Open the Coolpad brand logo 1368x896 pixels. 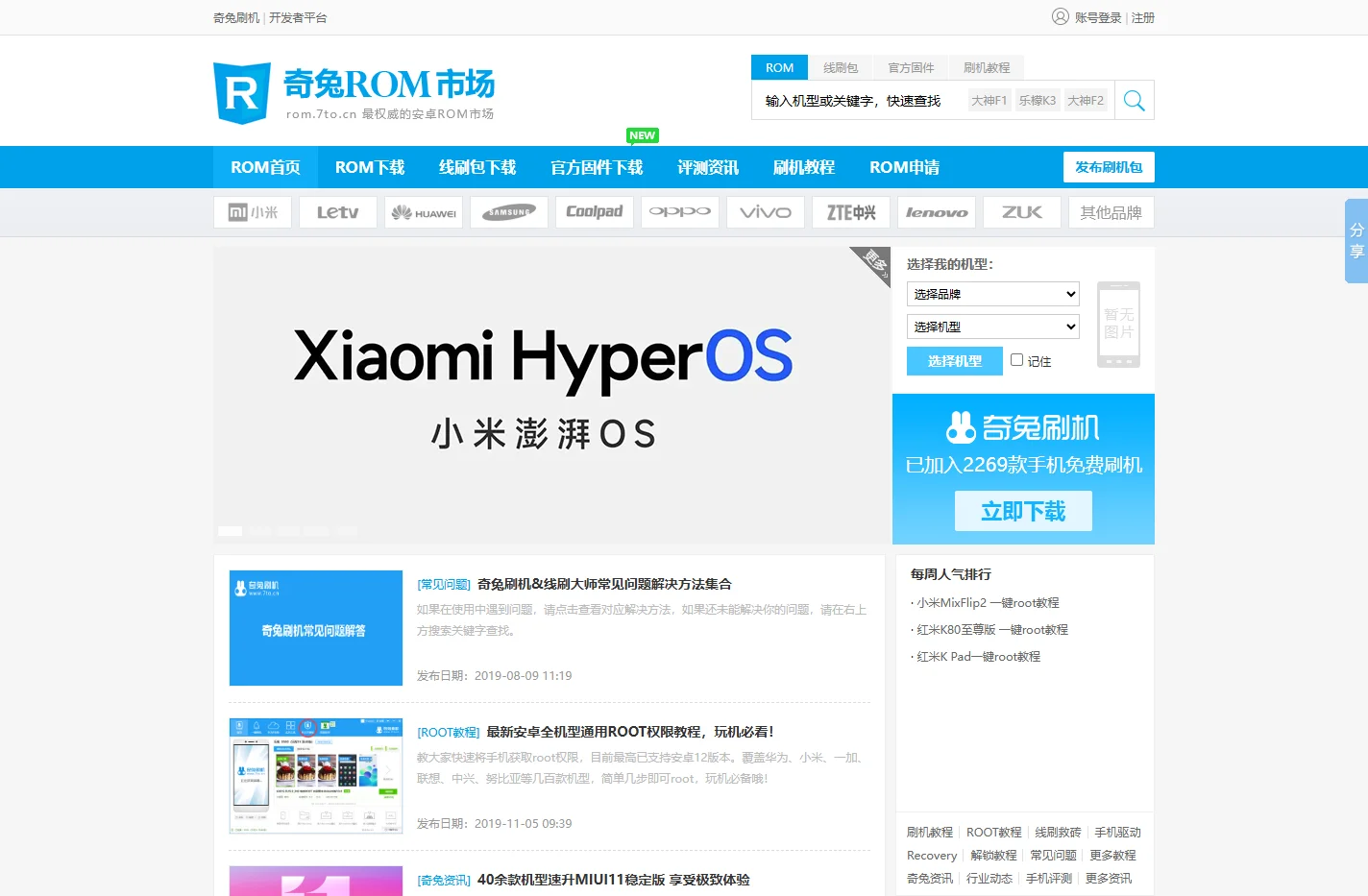pos(595,212)
